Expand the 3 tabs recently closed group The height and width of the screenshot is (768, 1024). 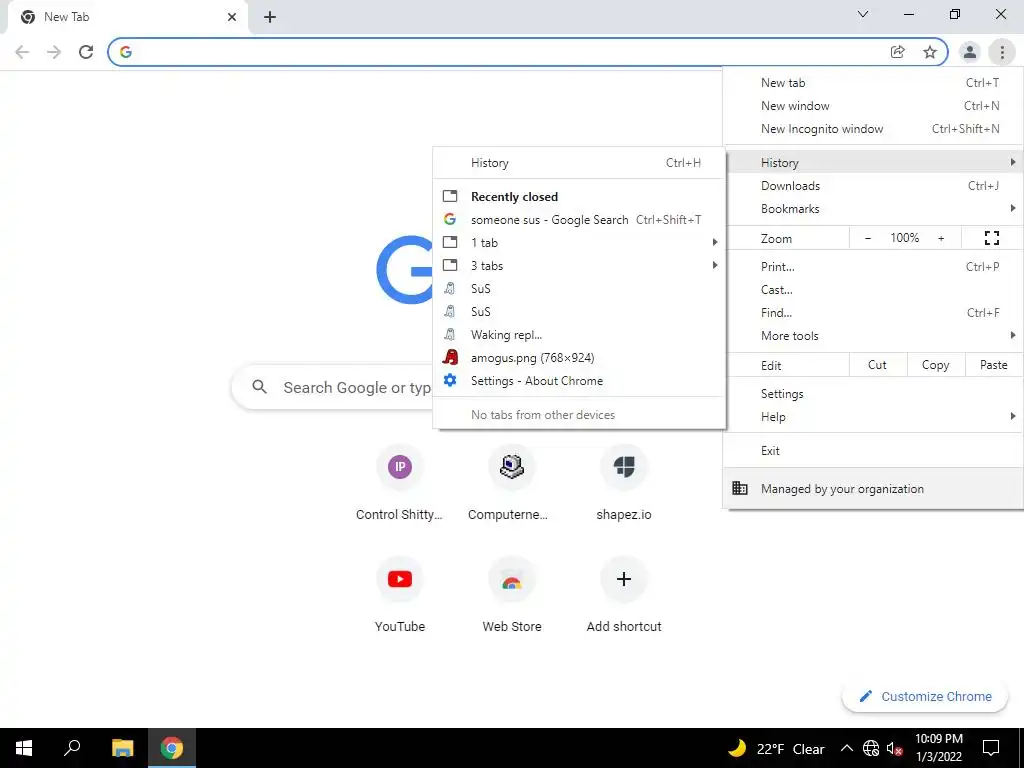[x=579, y=266]
